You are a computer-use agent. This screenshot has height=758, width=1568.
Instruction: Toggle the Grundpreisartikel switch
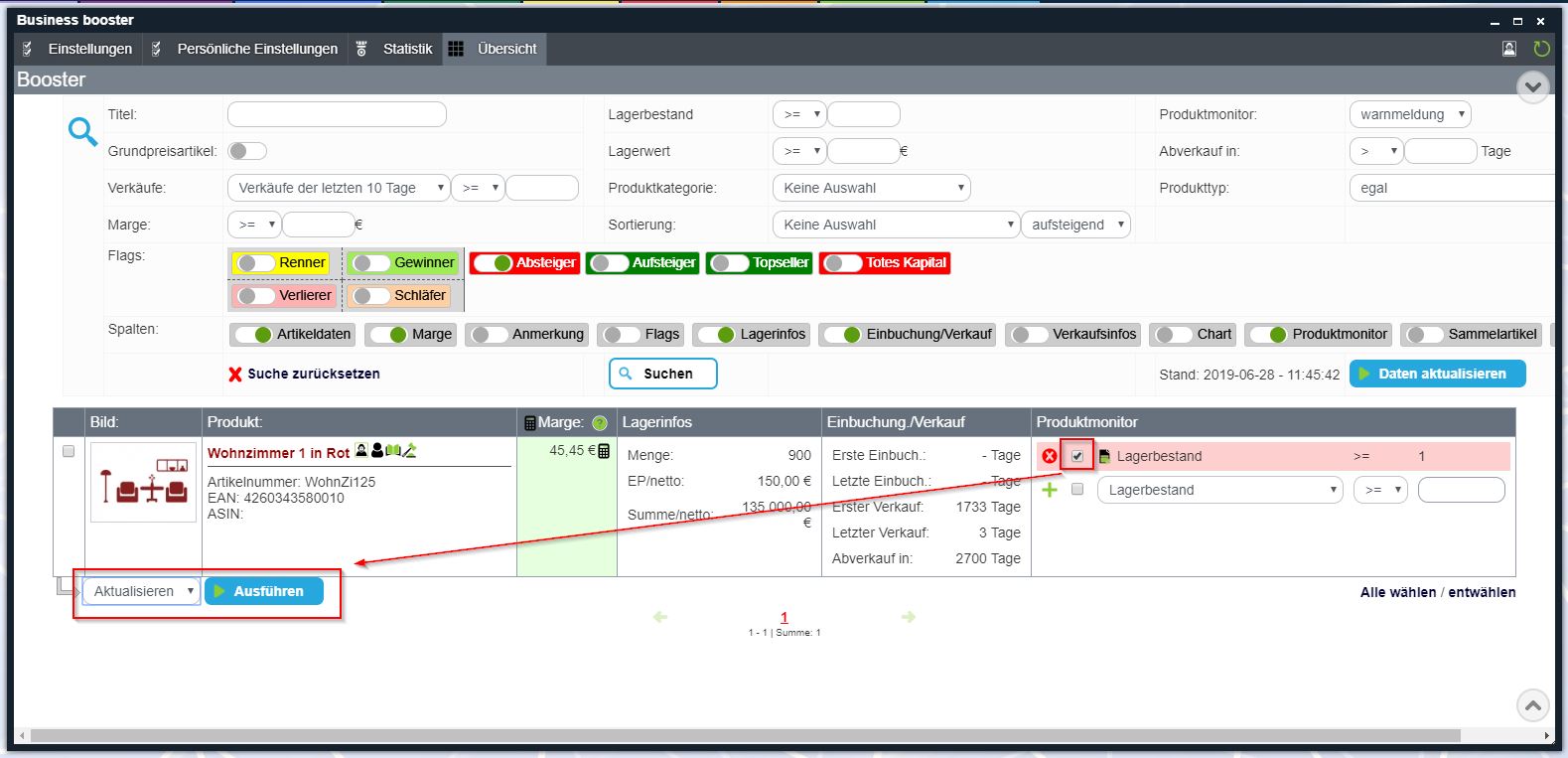coord(247,151)
